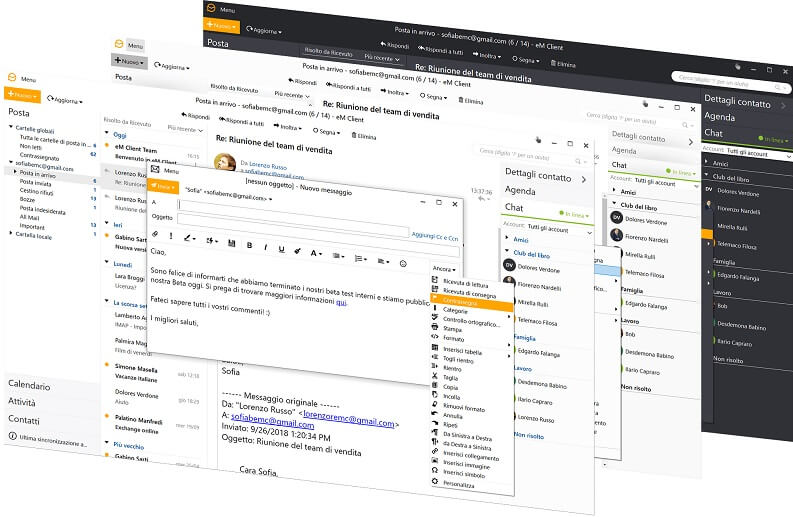Select Inserisci collegamento in the Ancora menu
This screenshot has width=793, height=517.
point(471,456)
